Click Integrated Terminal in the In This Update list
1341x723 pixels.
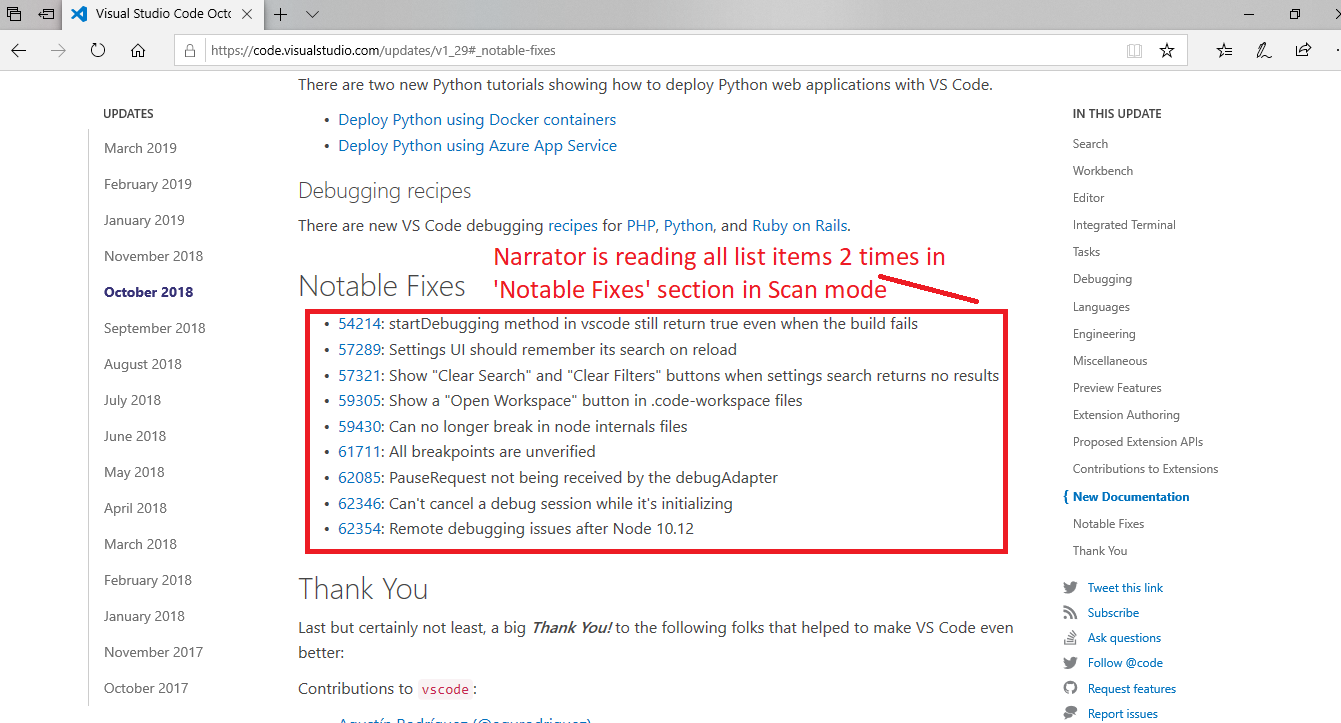coord(1123,224)
